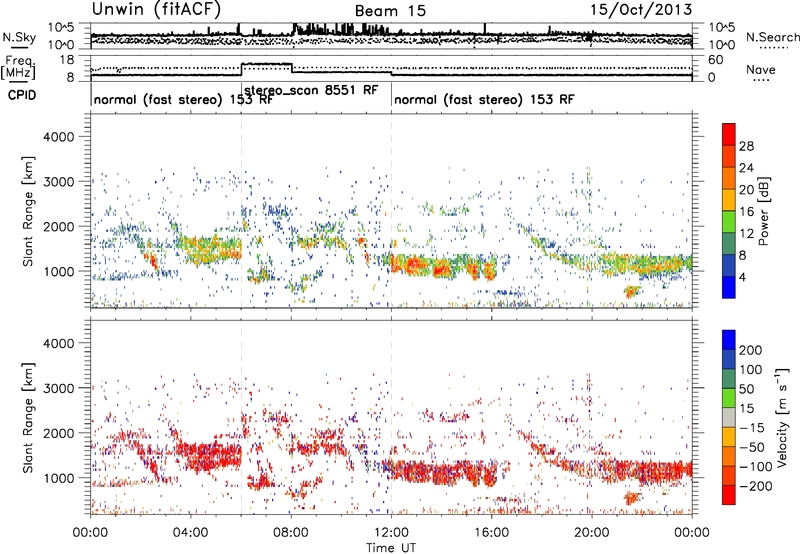Click the '08:00' time tick label
The image size is (800, 554).
click(291, 533)
